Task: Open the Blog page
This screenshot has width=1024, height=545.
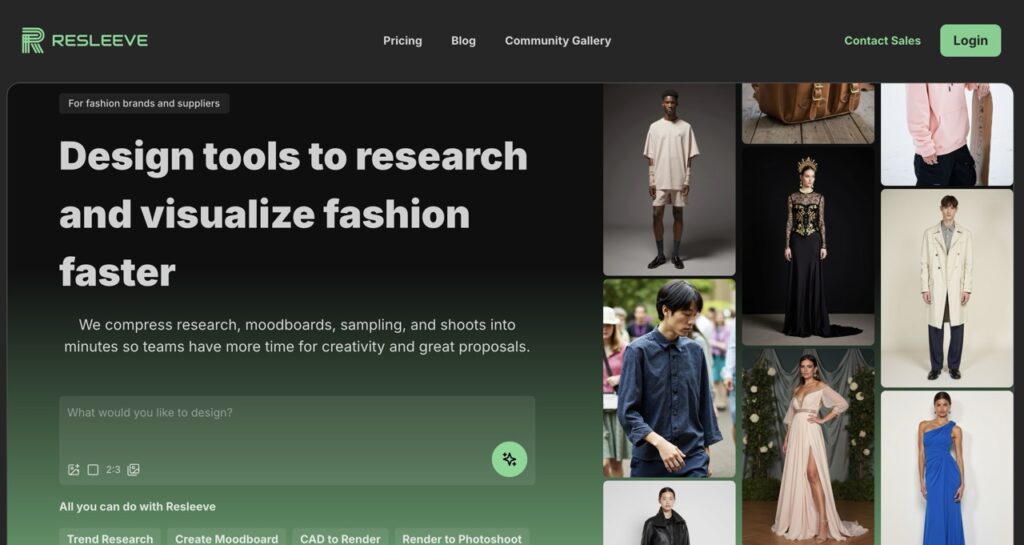Action: pyautogui.click(x=463, y=40)
